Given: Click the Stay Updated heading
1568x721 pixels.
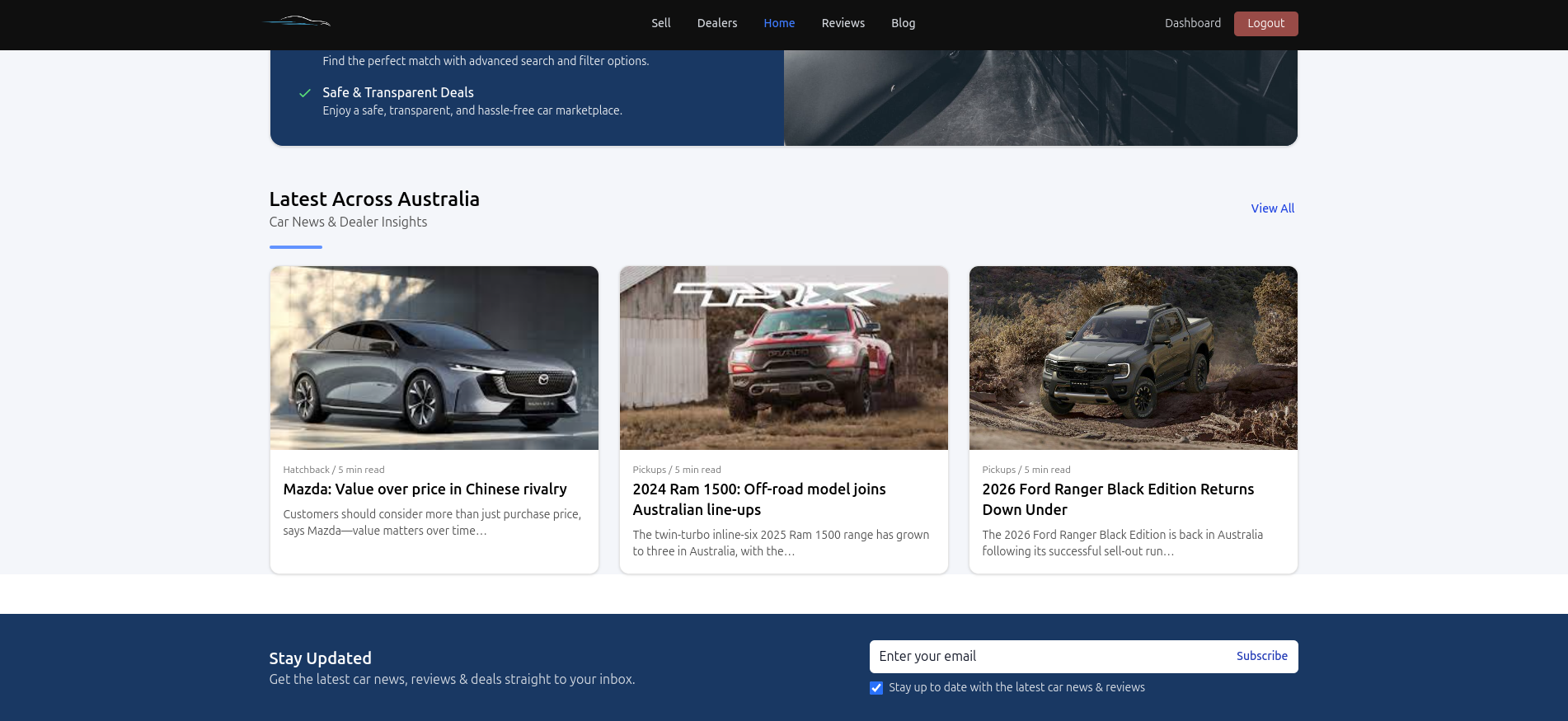Looking at the screenshot, I should coord(321,658).
